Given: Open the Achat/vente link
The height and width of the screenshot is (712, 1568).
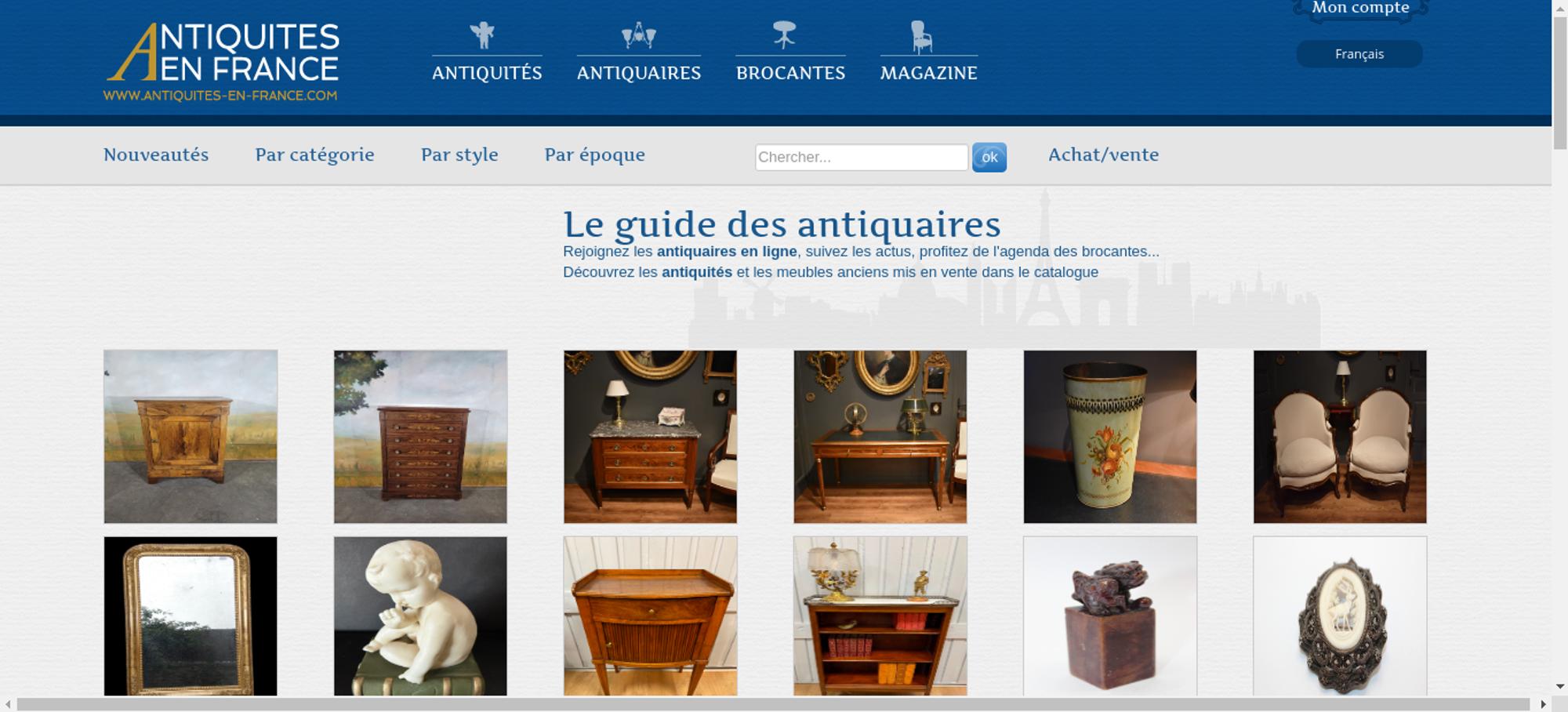Looking at the screenshot, I should click(x=1103, y=154).
